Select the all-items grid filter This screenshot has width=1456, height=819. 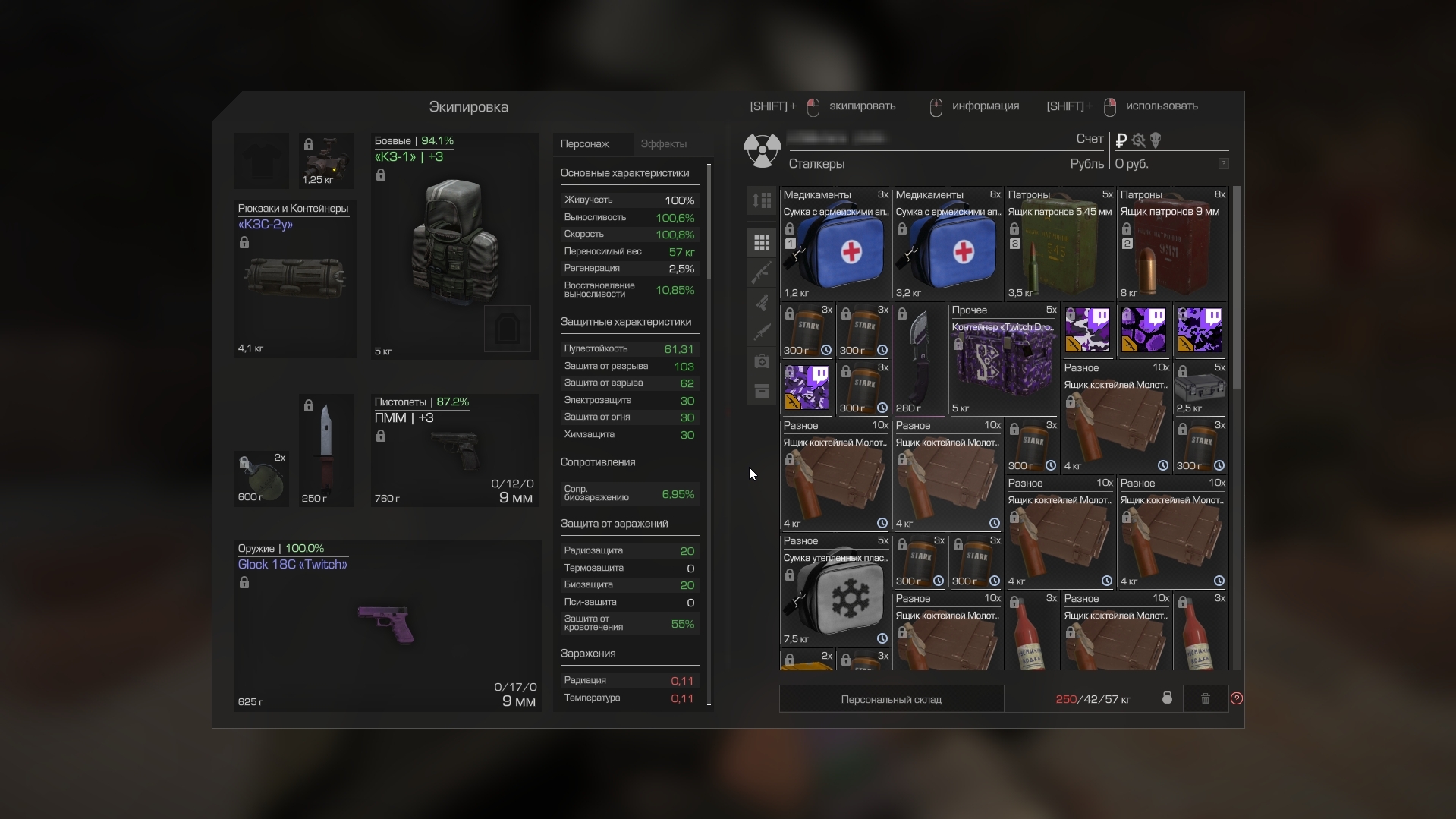click(x=762, y=243)
